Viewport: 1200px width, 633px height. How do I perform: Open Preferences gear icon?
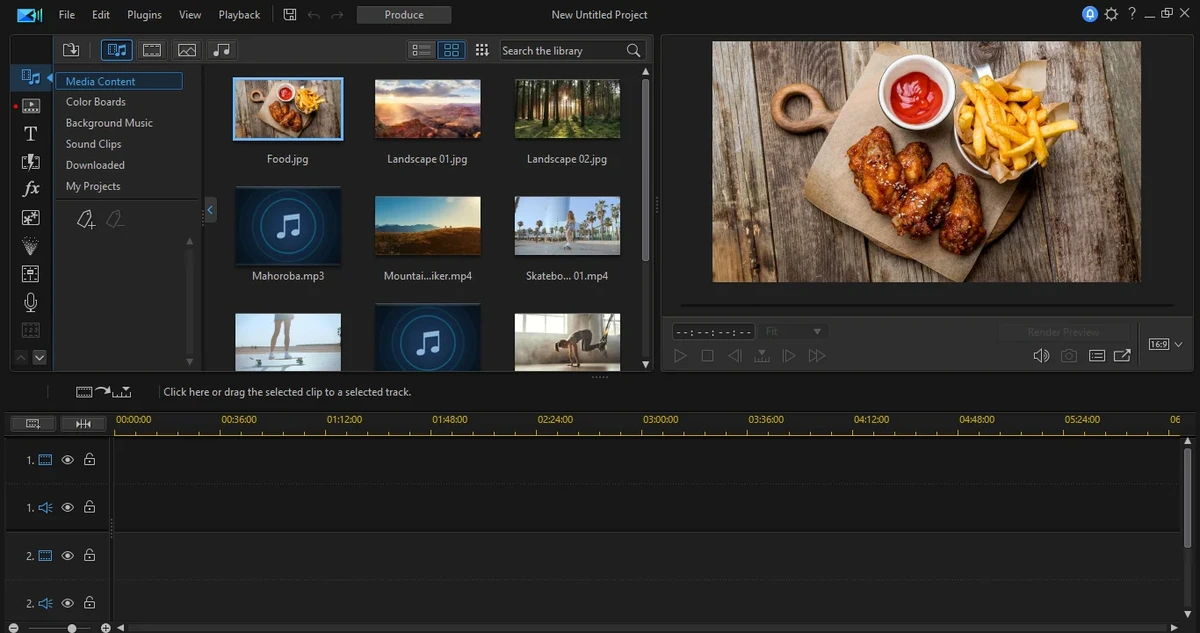[x=1111, y=14]
